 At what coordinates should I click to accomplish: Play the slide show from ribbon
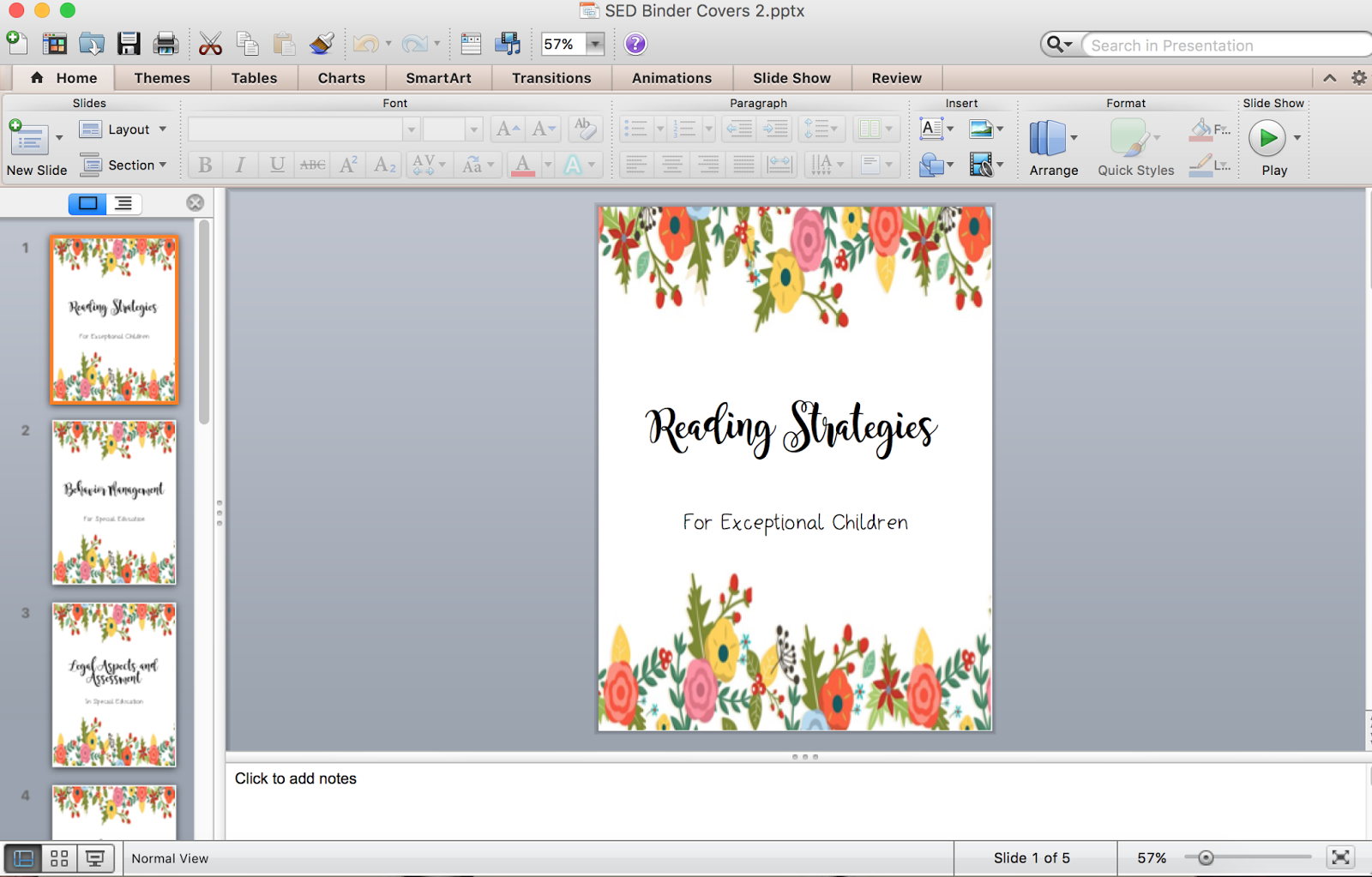pyautogui.click(x=1267, y=138)
